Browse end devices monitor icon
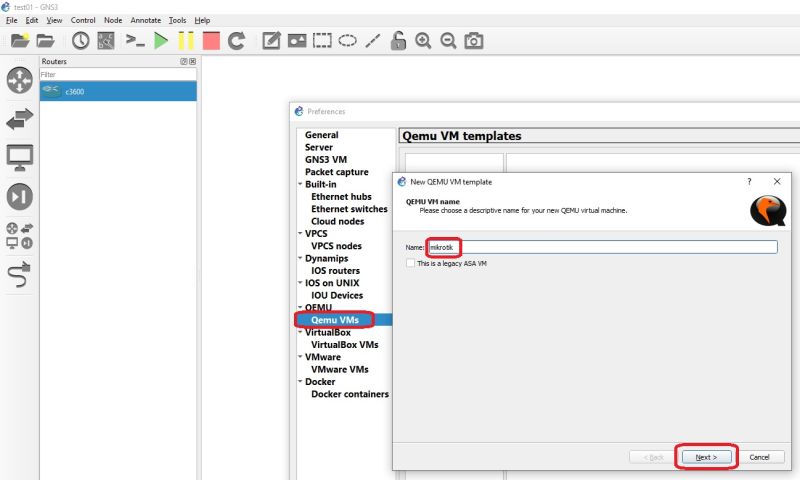800x480 pixels. point(20,158)
